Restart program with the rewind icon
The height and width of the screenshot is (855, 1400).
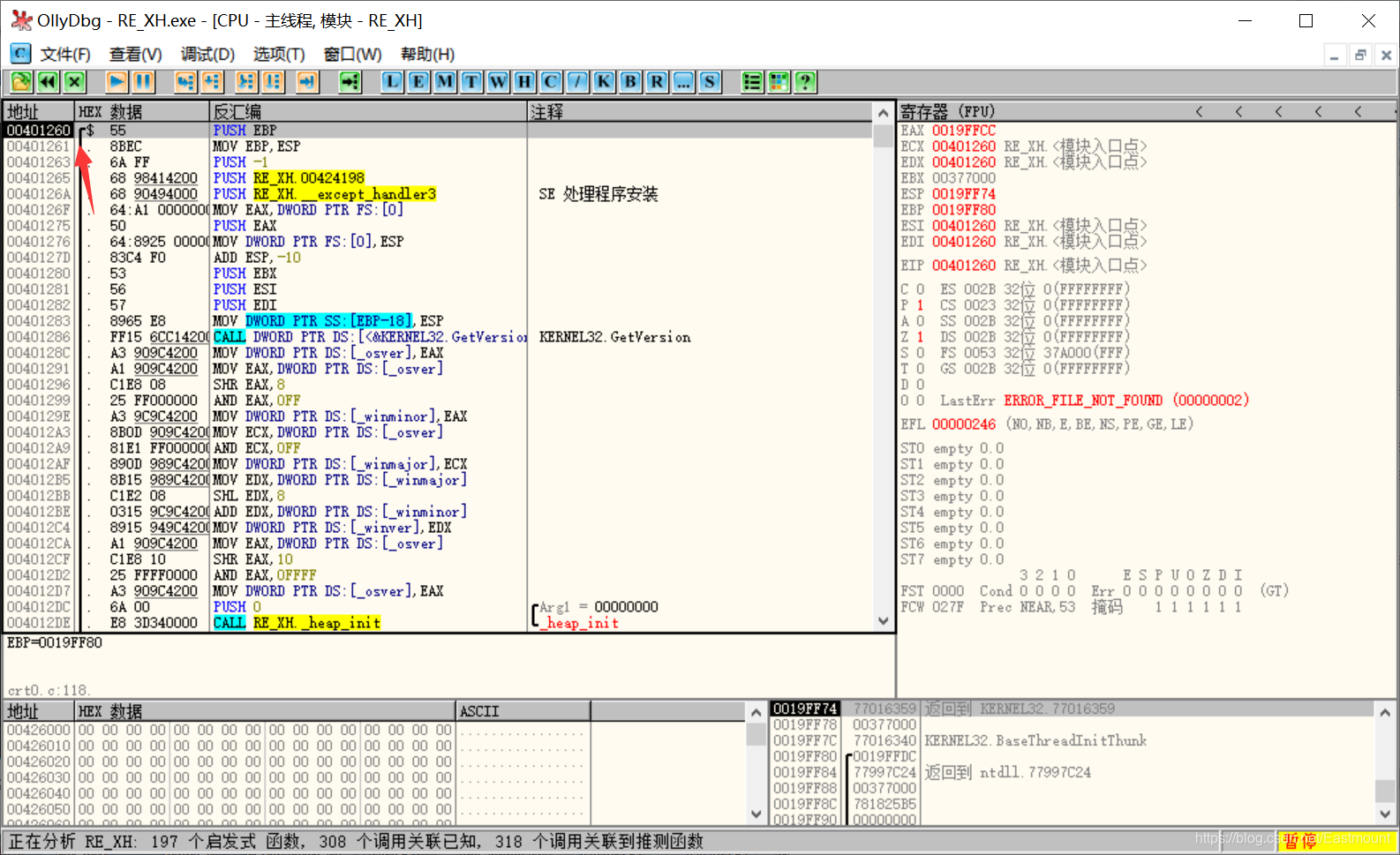[x=48, y=82]
